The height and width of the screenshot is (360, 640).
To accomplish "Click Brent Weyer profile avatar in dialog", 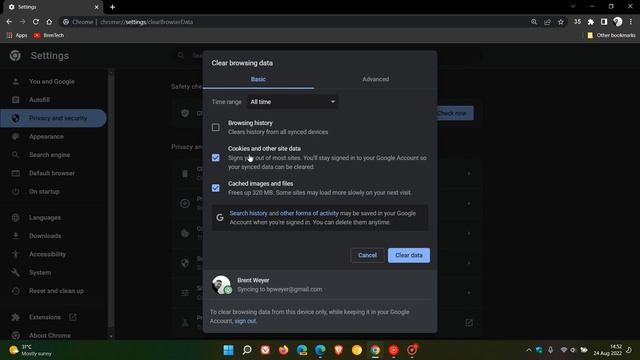I will click(x=222, y=284).
